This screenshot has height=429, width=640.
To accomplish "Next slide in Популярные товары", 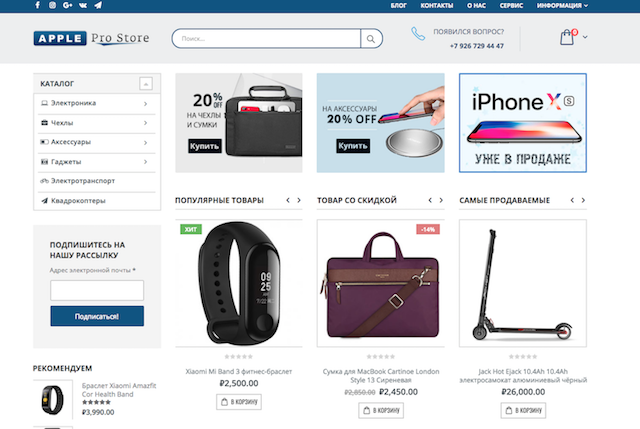I will (299, 200).
